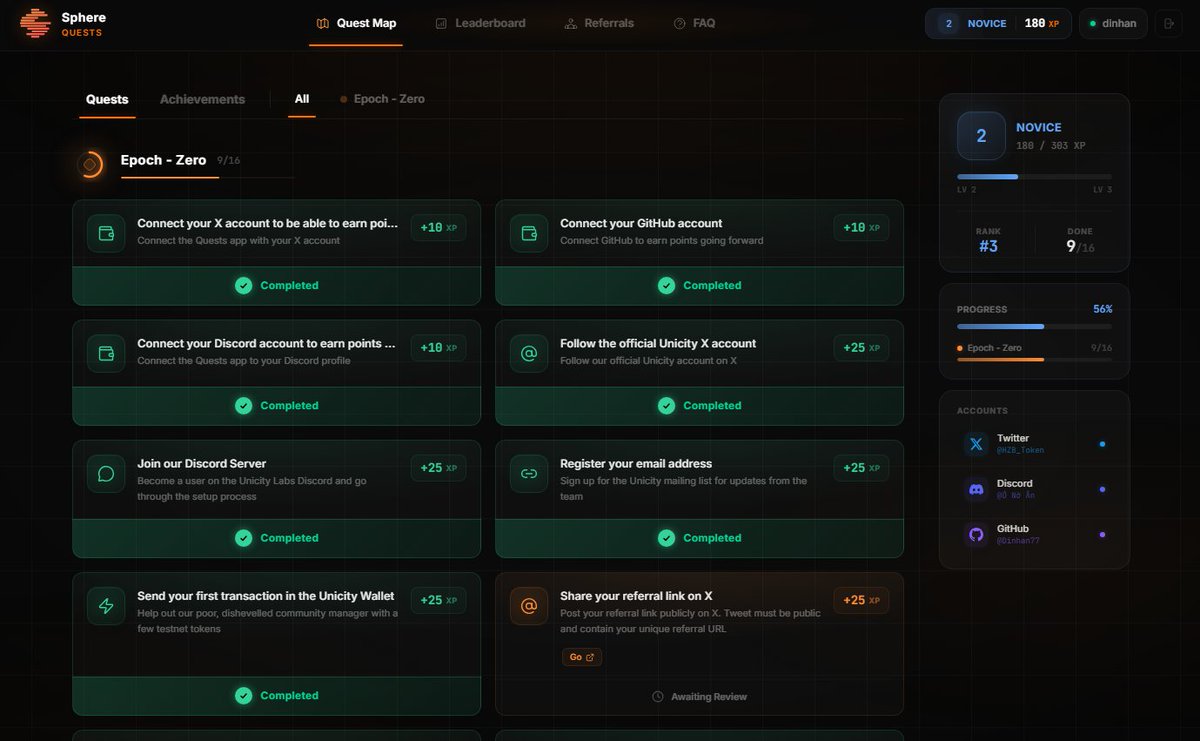Open the Register your email address quest title
Screen dimensions: 1200x741
click(636, 463)
